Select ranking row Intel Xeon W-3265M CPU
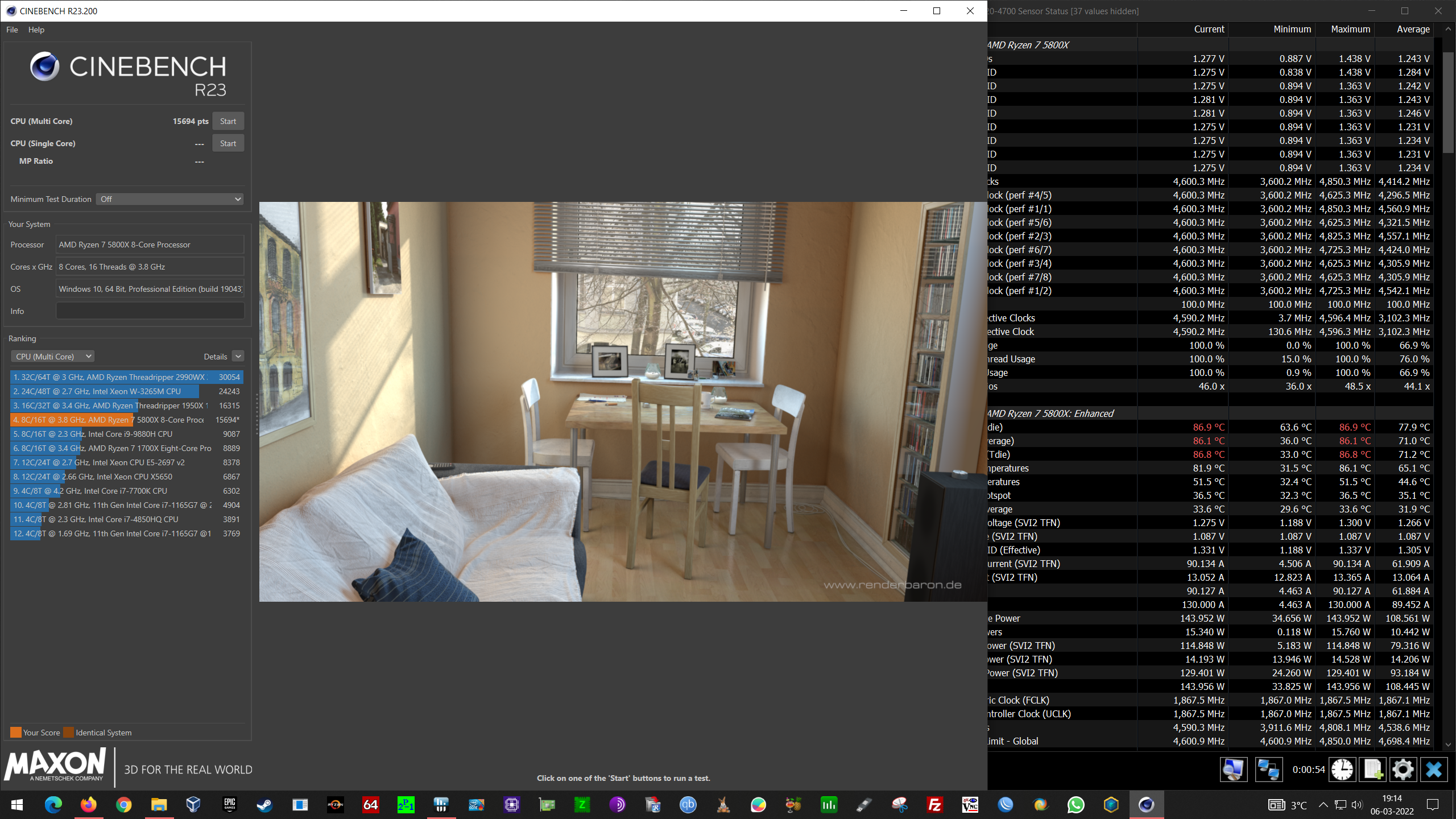 coord(127,391)
